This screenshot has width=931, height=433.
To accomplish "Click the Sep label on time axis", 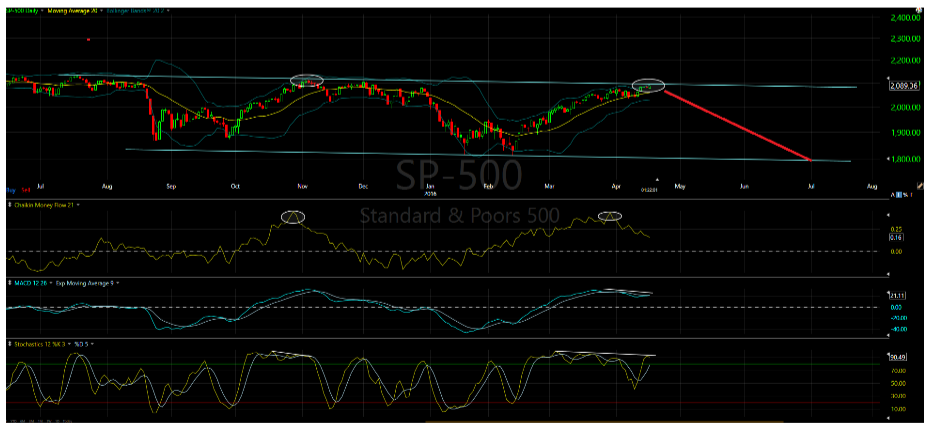I will click(171, 187).
